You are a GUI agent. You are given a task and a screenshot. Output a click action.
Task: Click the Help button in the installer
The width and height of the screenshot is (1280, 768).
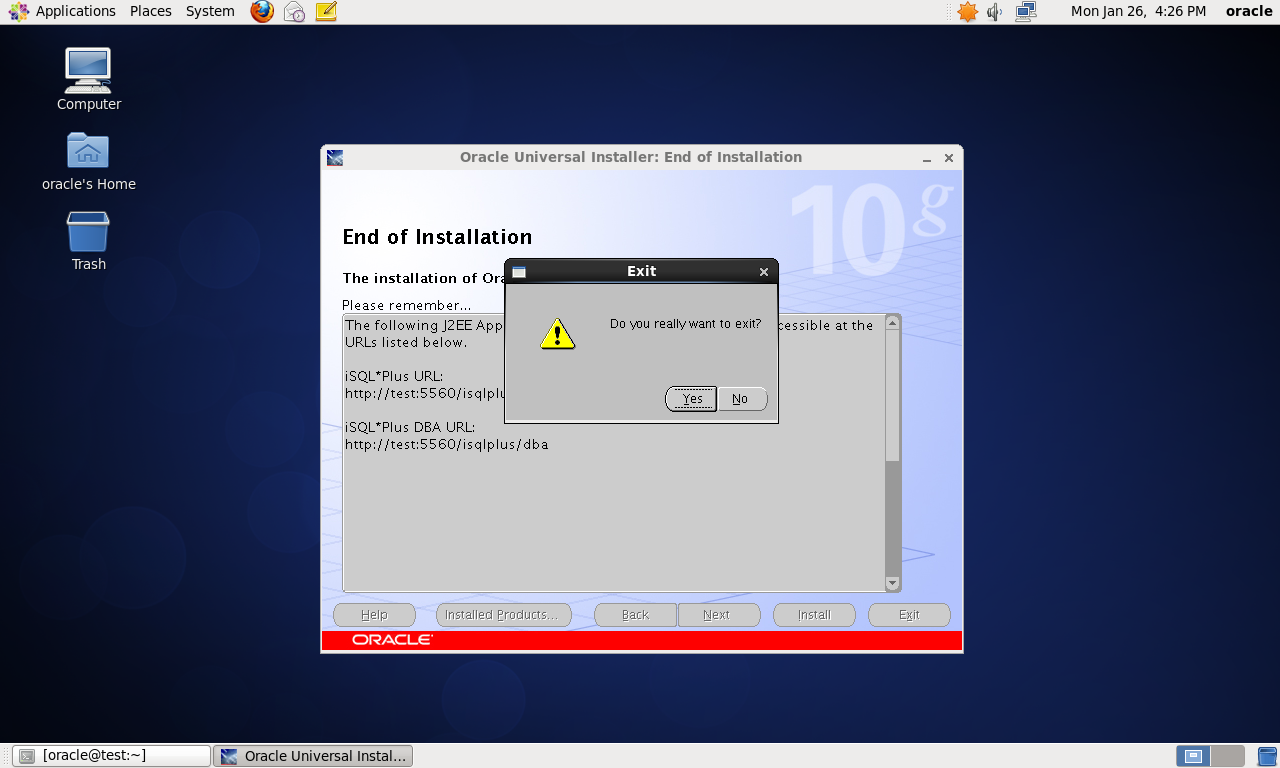374,615
